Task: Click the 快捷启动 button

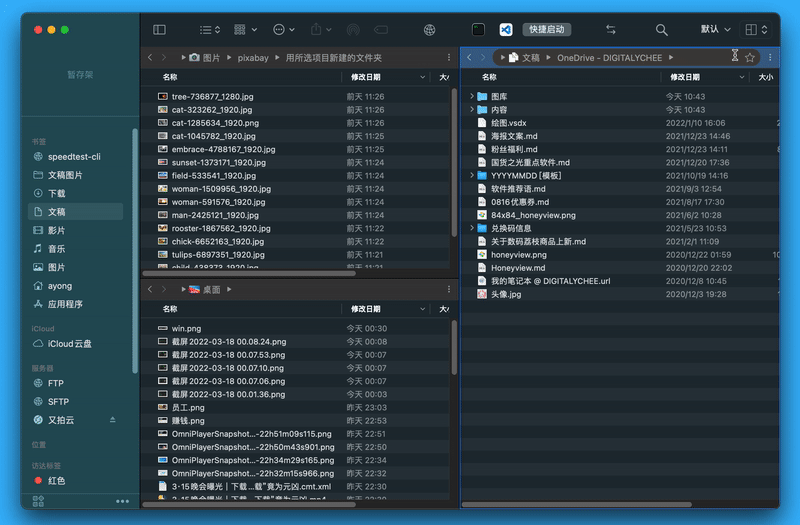Action: tap(546, 30)
